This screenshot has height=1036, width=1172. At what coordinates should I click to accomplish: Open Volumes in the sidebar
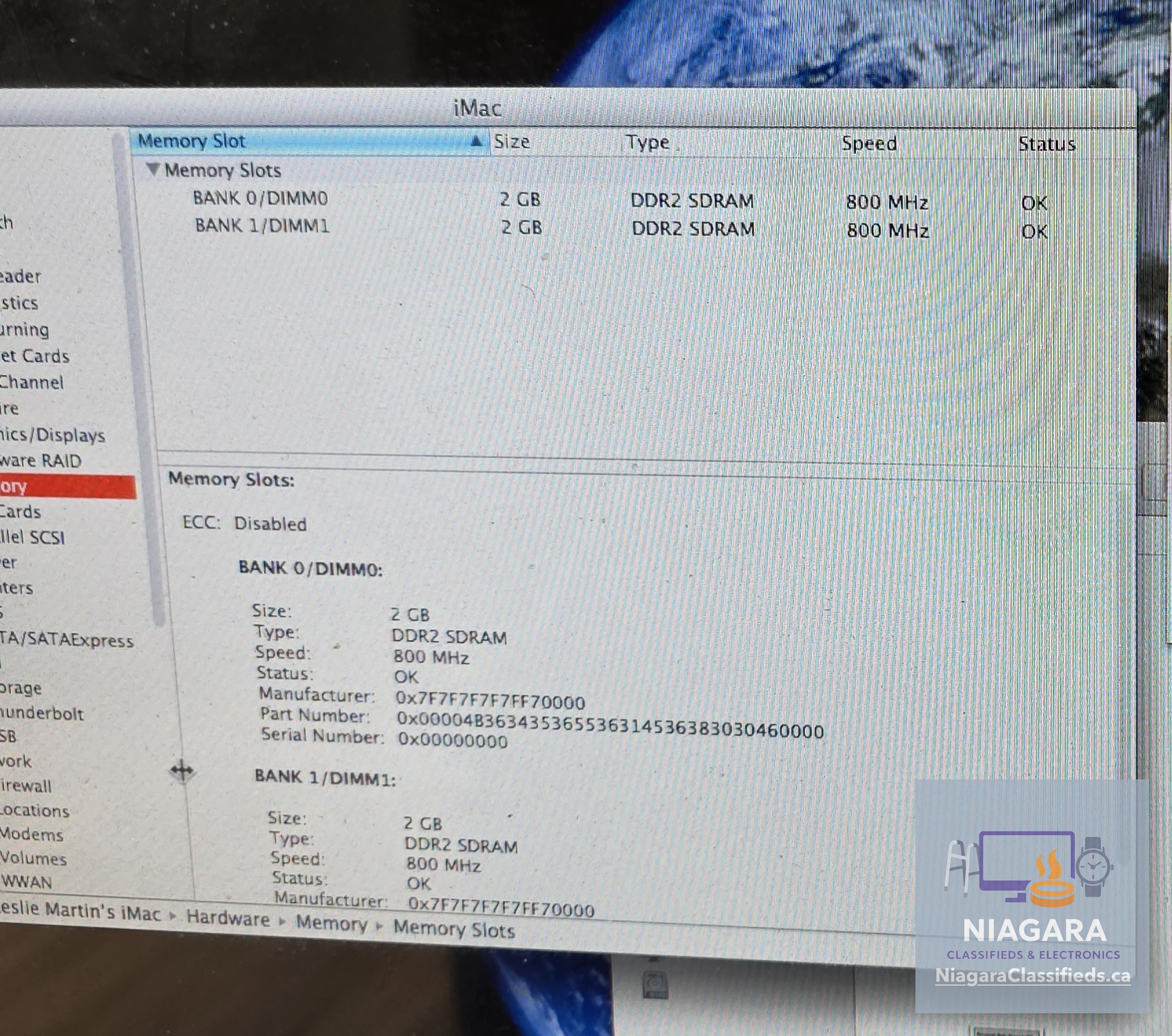(x=34, y=859)
